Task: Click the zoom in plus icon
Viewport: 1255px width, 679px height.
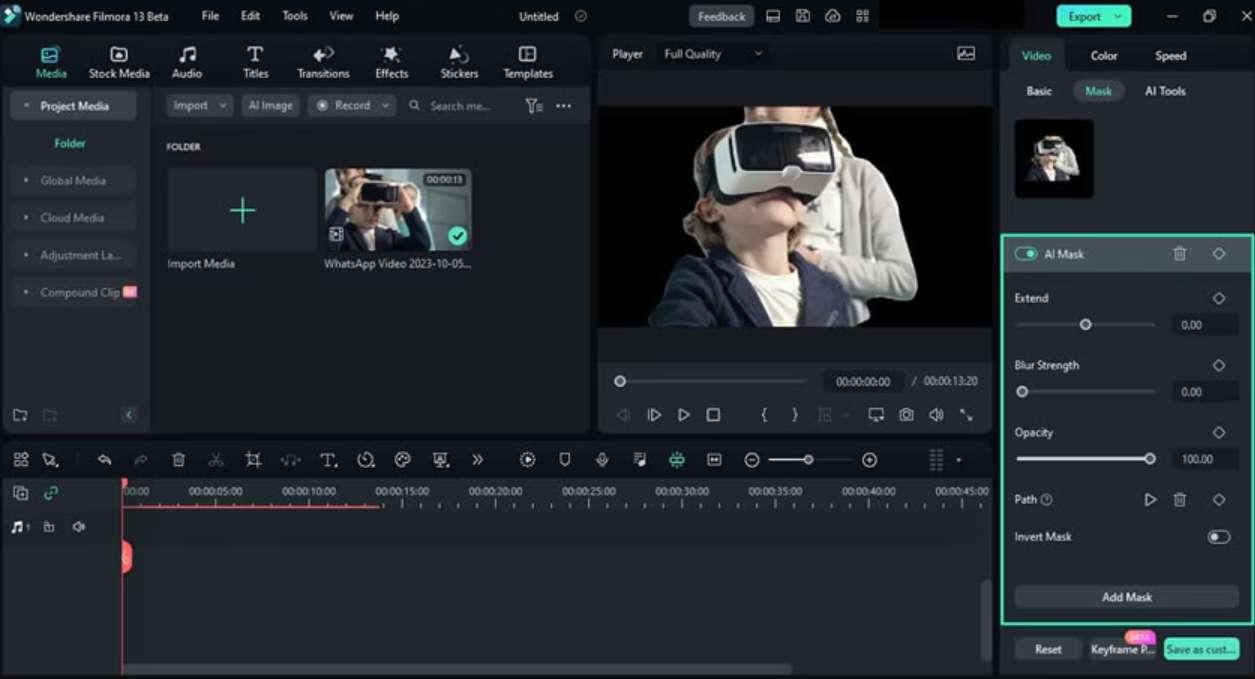Action: (x=869, y=460)
